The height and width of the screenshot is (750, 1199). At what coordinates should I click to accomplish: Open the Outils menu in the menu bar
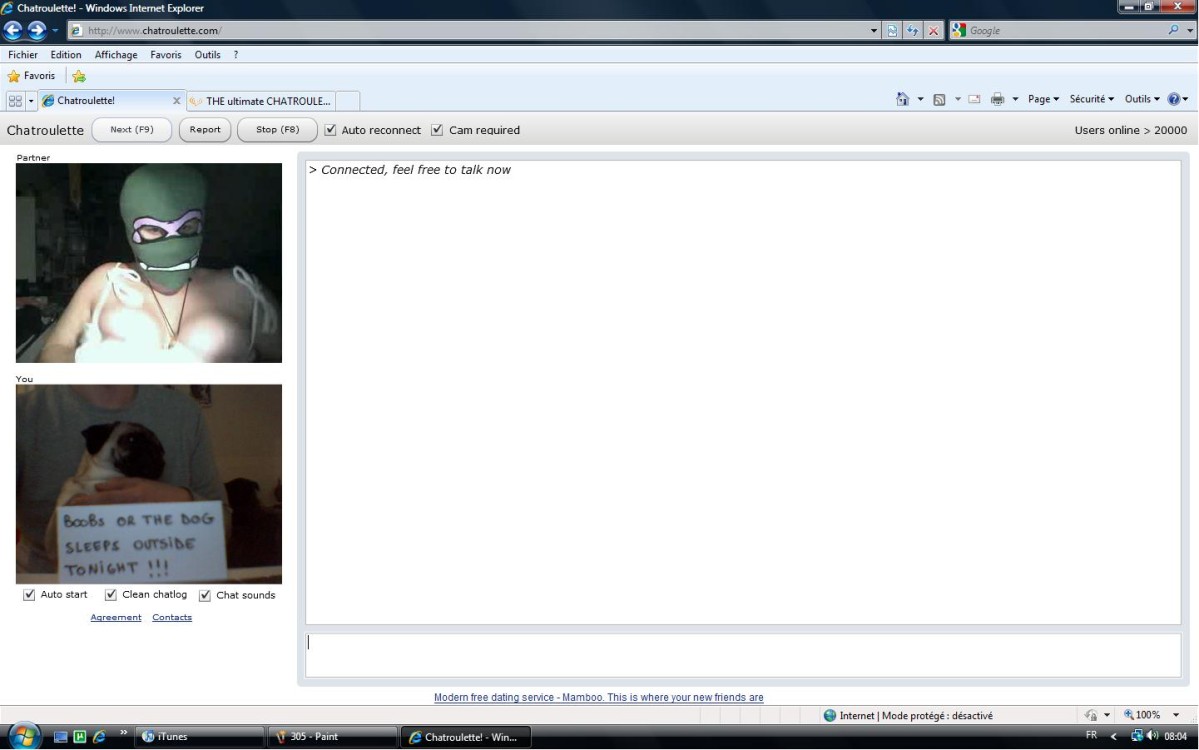point(207,55)
